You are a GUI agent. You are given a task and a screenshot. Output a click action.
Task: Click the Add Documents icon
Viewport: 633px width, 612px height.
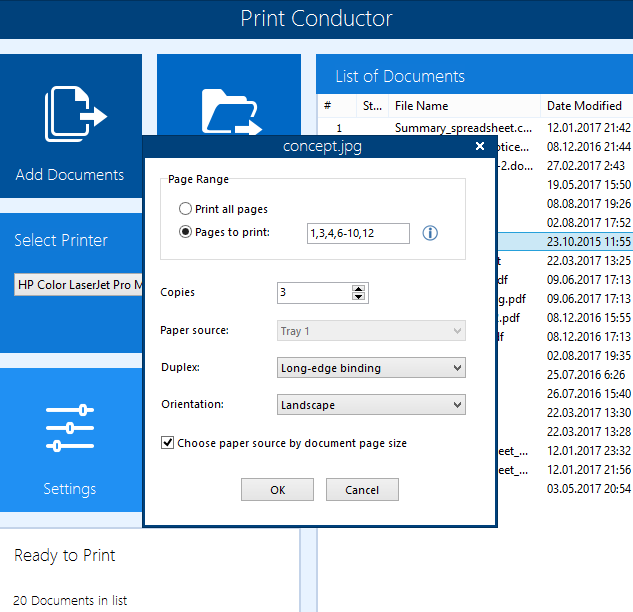pos(75,114)
